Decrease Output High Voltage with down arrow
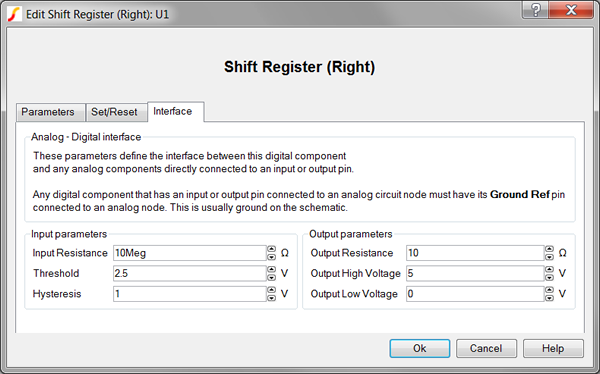The width and height of the screenshot is (600, 374). tap(549, 277)
